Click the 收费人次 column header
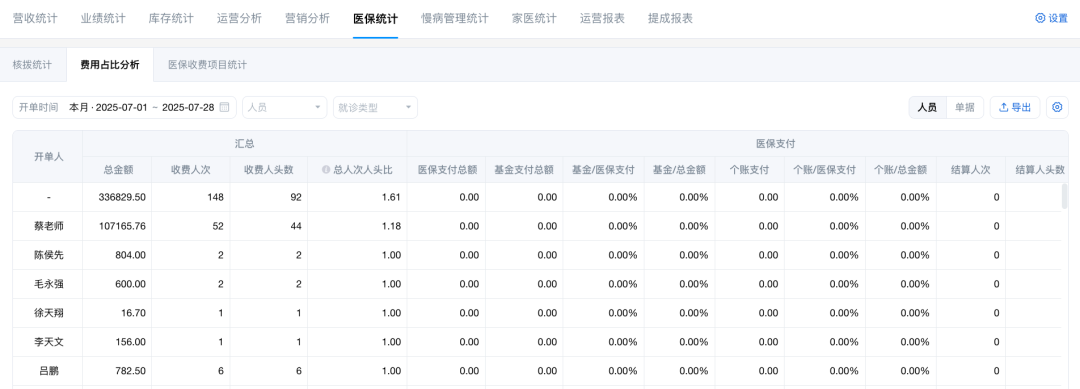This screenshot has width=1080, height=389. (x=191, y=169)
